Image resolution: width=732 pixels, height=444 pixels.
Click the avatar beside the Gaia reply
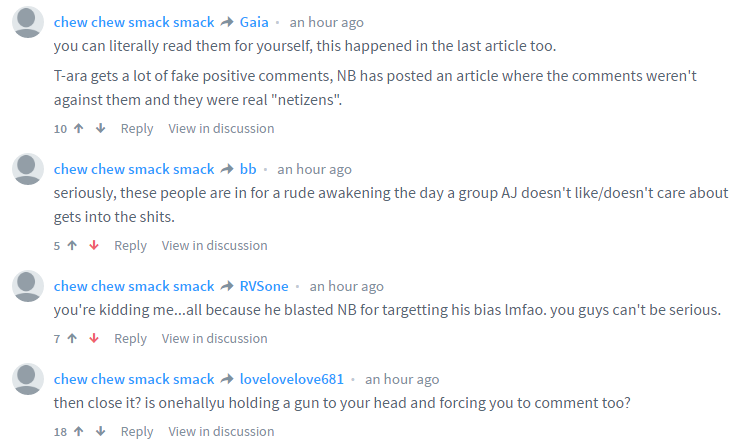tap(28, 23)
